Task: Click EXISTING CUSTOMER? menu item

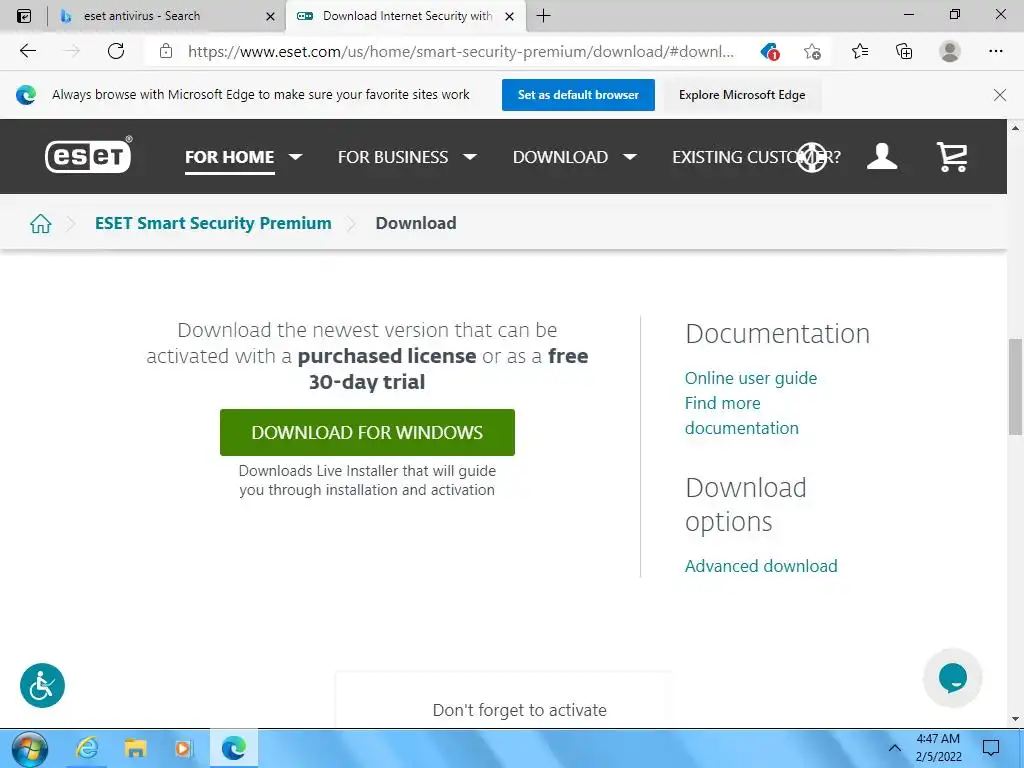Action: [x=756, y=157]
